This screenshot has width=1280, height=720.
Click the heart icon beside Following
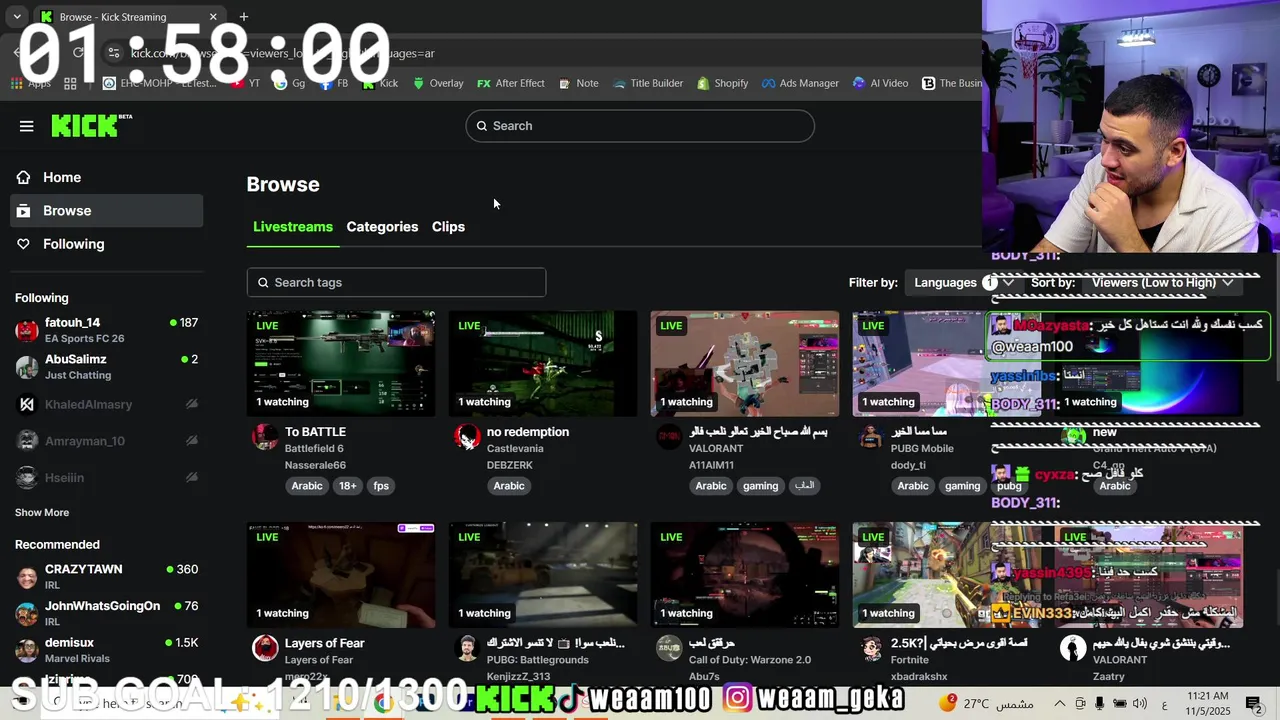[24, 244]
